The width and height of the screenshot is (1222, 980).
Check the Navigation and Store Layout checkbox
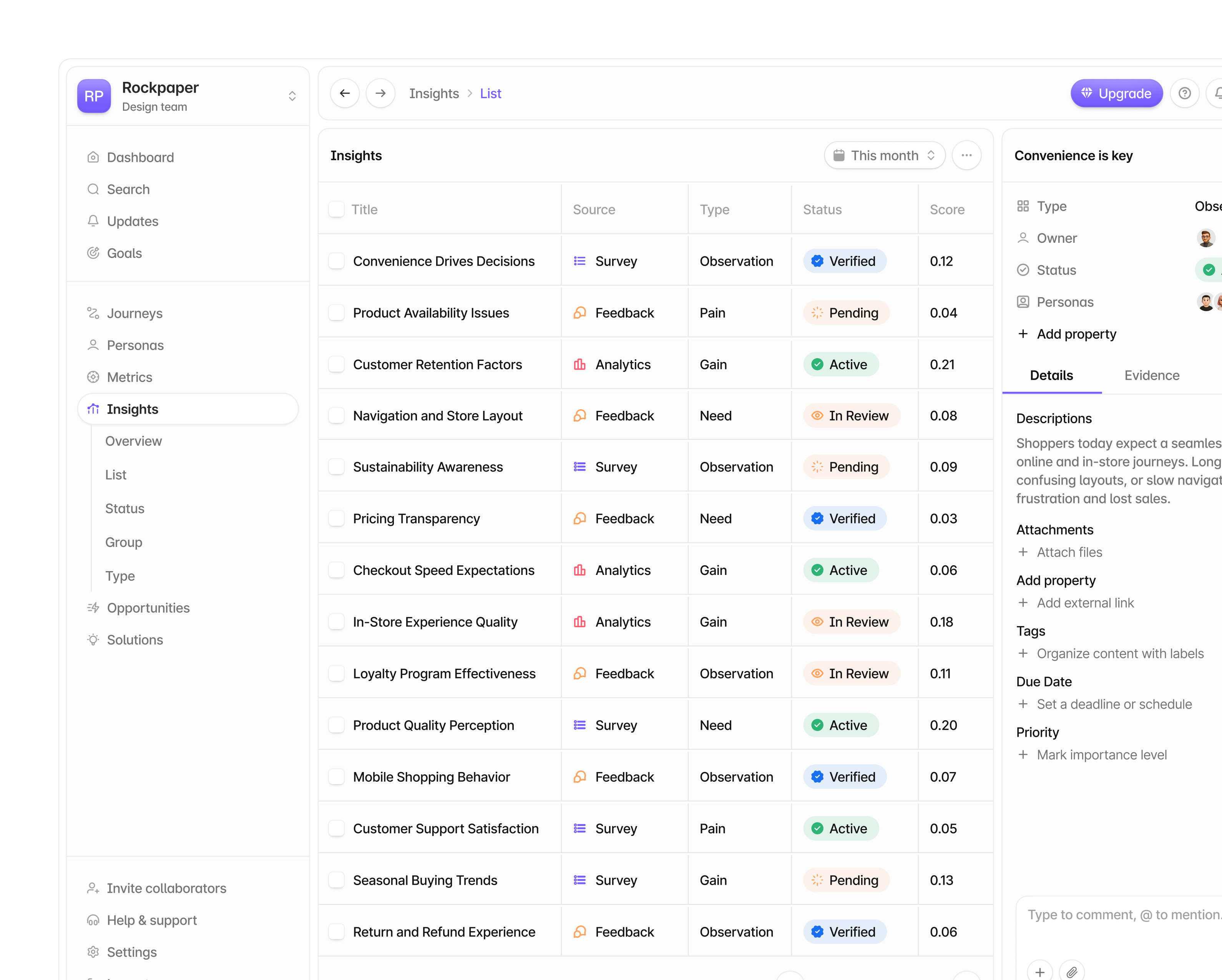pyautogui.click(x=337, y=415)
